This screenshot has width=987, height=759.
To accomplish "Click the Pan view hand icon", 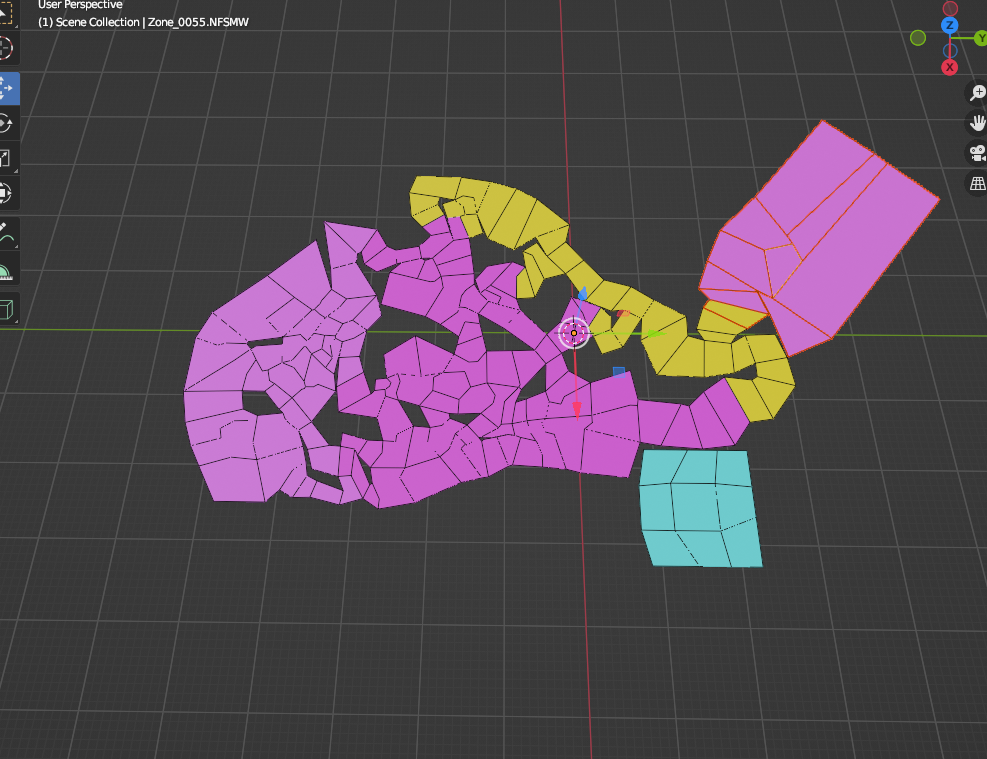I will 977,123.
